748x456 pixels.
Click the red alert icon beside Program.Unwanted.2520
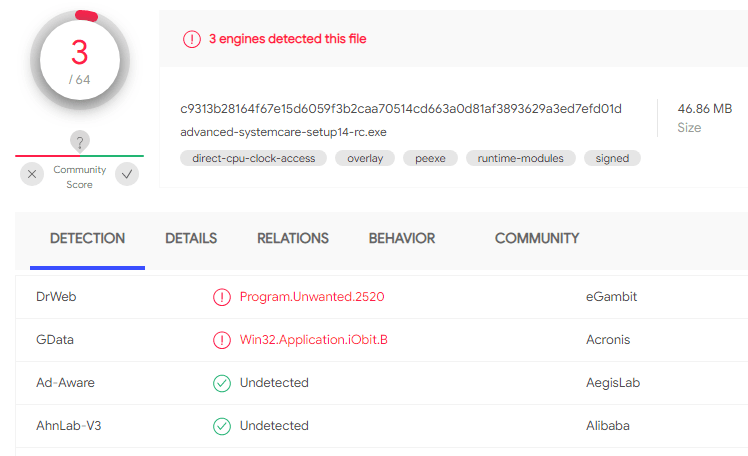[221, 297]
